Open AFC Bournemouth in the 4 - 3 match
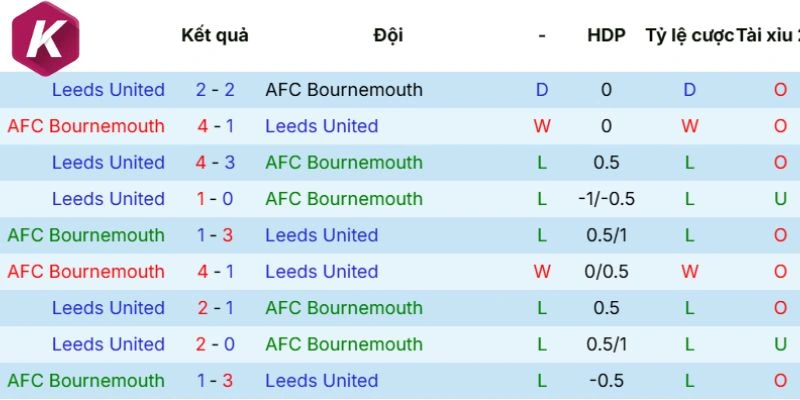800x400 pixels. pos(344,163)
